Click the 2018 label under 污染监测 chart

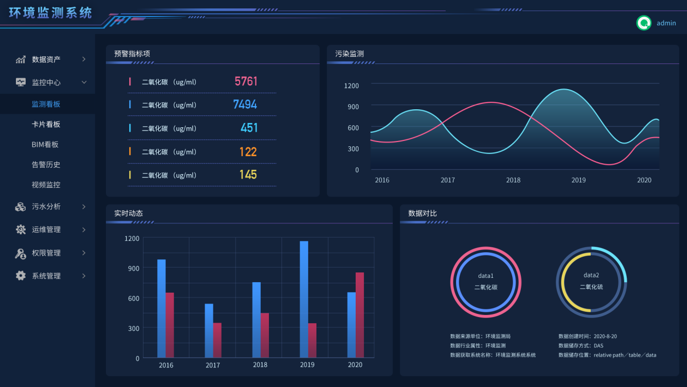pyautogui.click(x=513, y=180)
